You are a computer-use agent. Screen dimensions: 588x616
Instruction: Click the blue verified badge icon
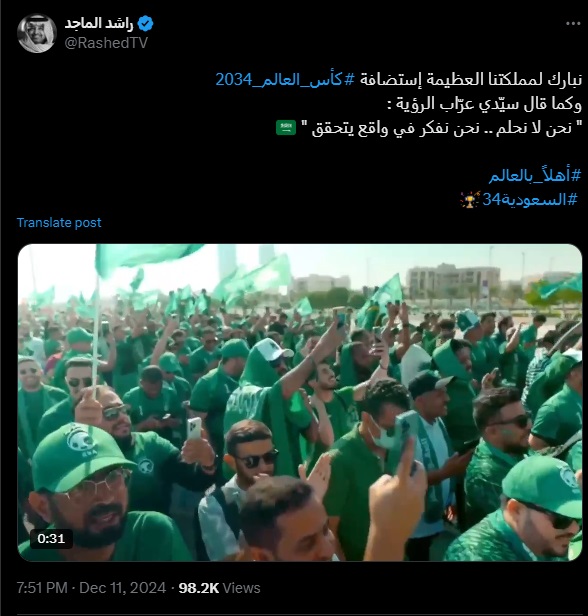145,24
